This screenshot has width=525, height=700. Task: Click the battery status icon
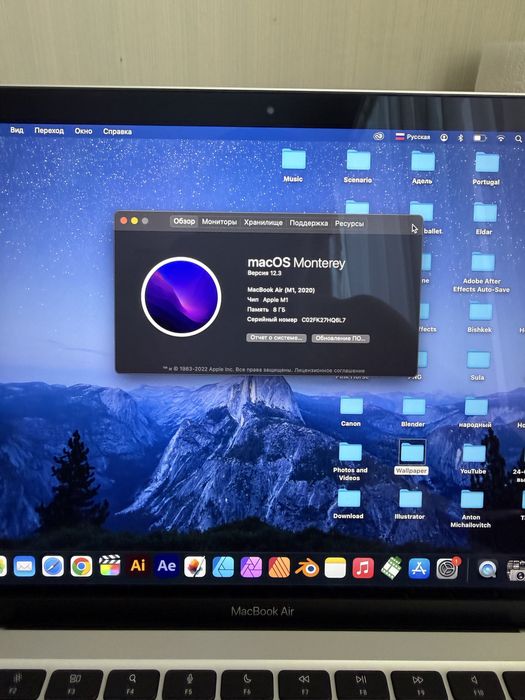tap(480, 138)
